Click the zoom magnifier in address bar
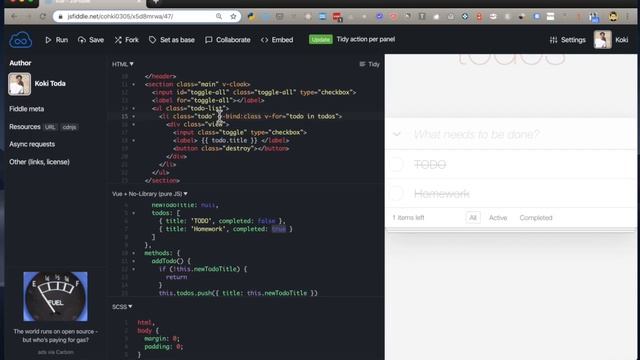640x360 pixels. click(219, 16)
